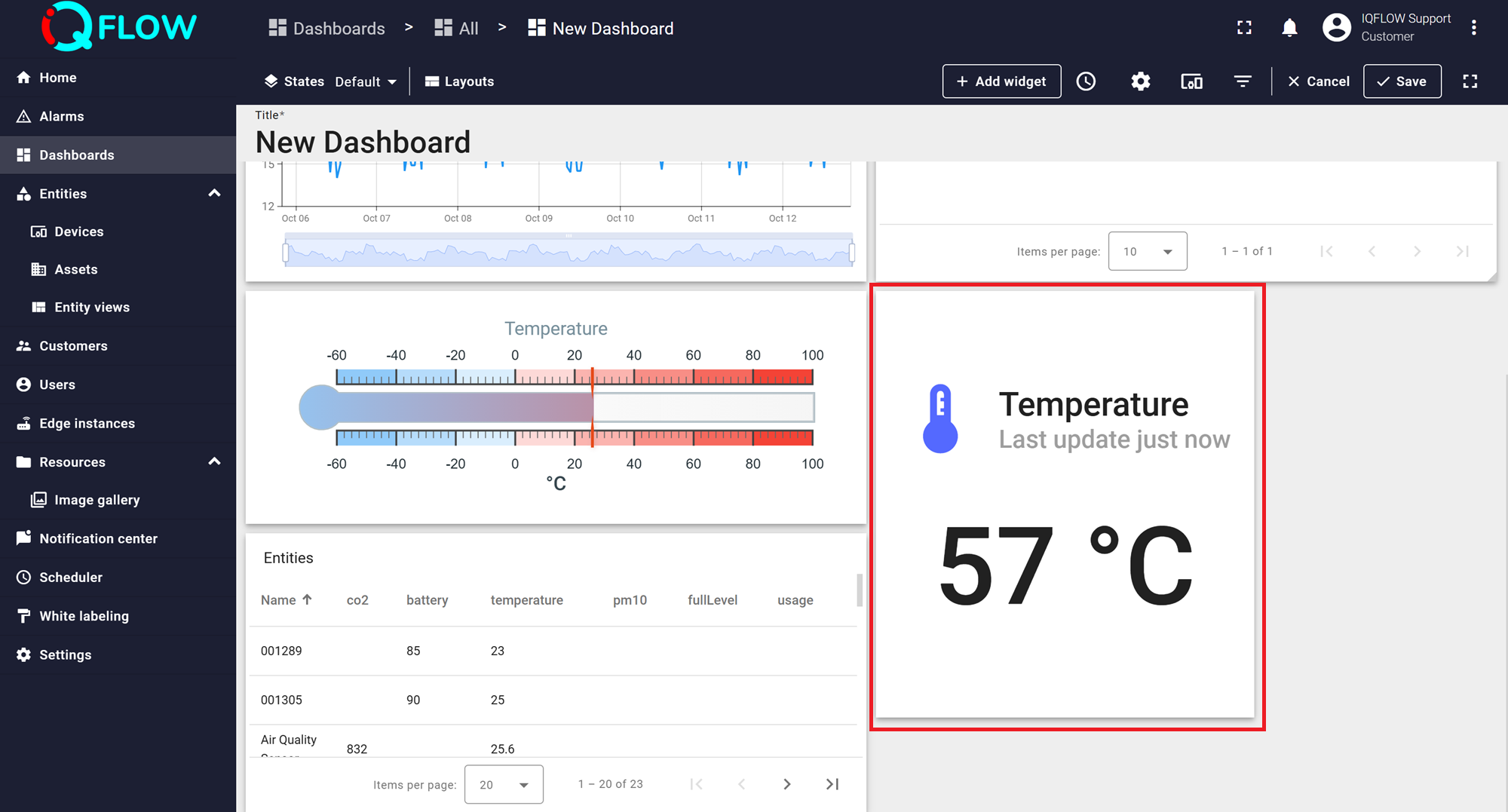Open the user profile avatar
This screenshot has width=1508, height=812.
click(x=1336, y=27)
